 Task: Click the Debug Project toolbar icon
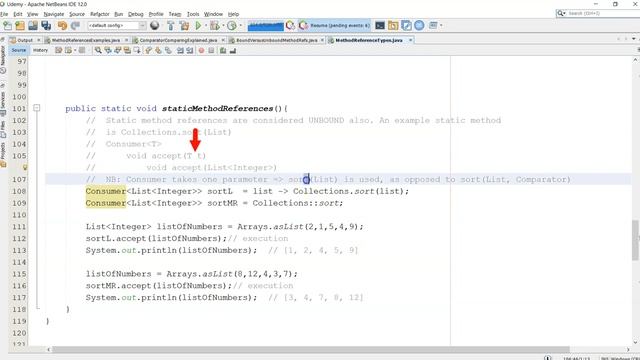pyautogui.click(x=214, y=26)
